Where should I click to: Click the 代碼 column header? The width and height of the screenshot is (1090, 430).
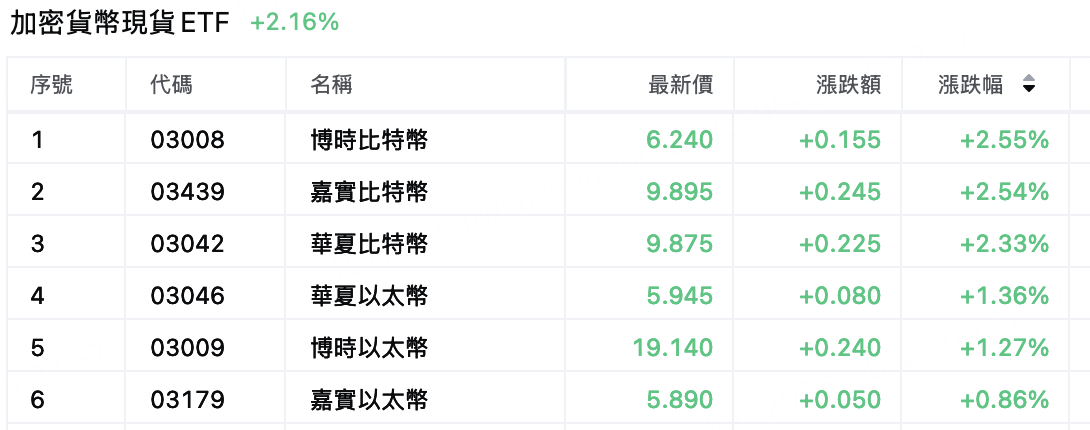171,85
